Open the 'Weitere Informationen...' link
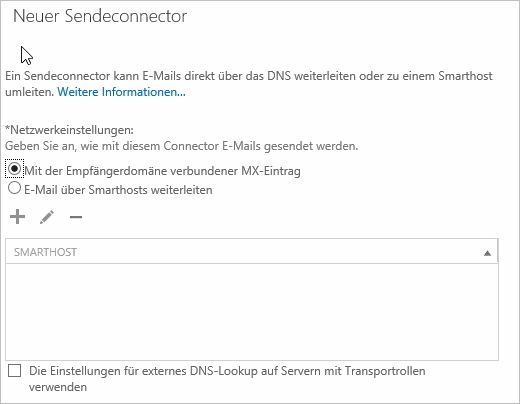Image resolution: width=520 pixels, height=404 pixels. click(121, 92)
